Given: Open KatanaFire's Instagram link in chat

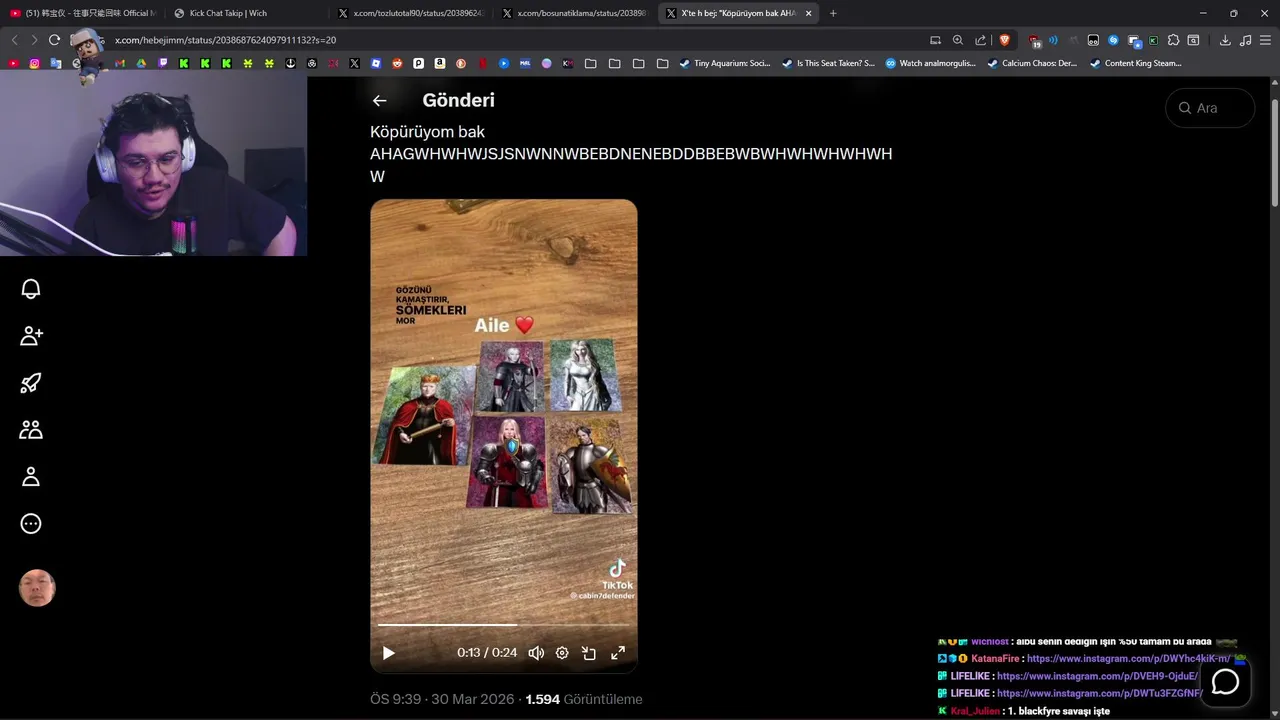Looking at the screenshot, I should 1128,659.
